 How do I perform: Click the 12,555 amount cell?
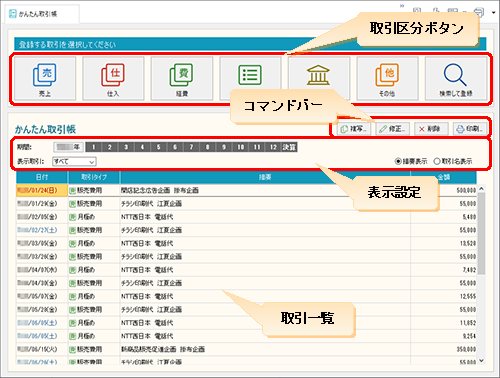pos(444,296)
